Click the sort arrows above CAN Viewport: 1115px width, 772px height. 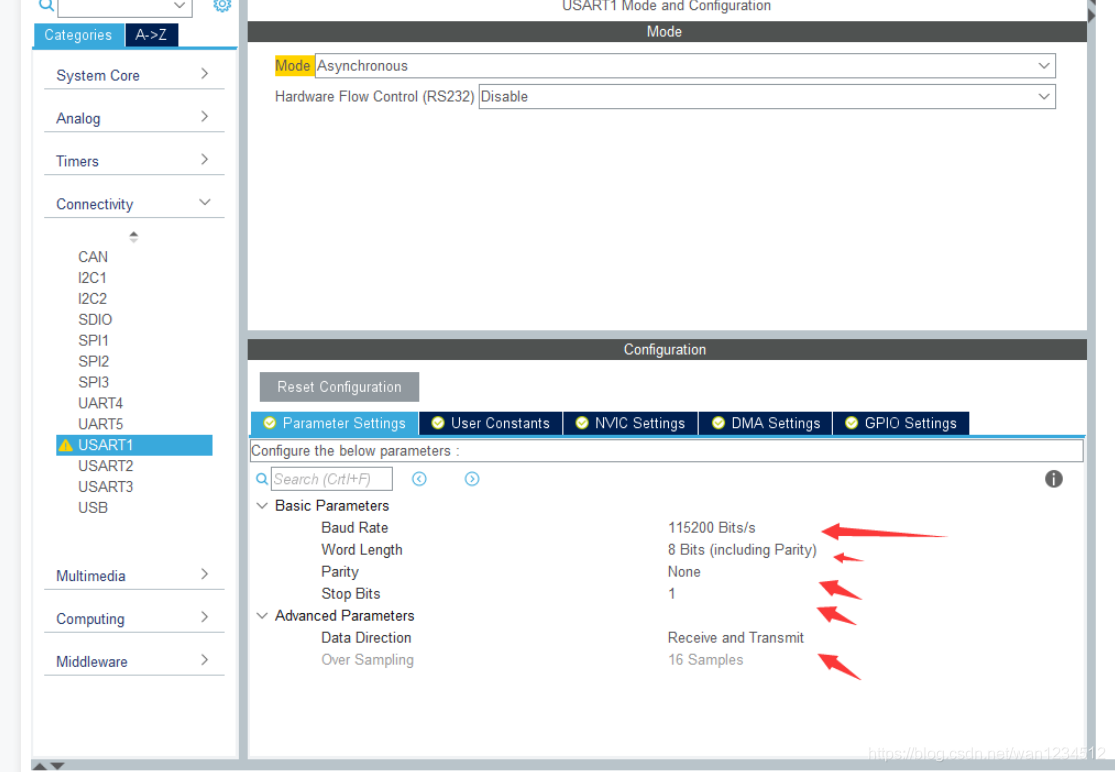pos(133,237)
